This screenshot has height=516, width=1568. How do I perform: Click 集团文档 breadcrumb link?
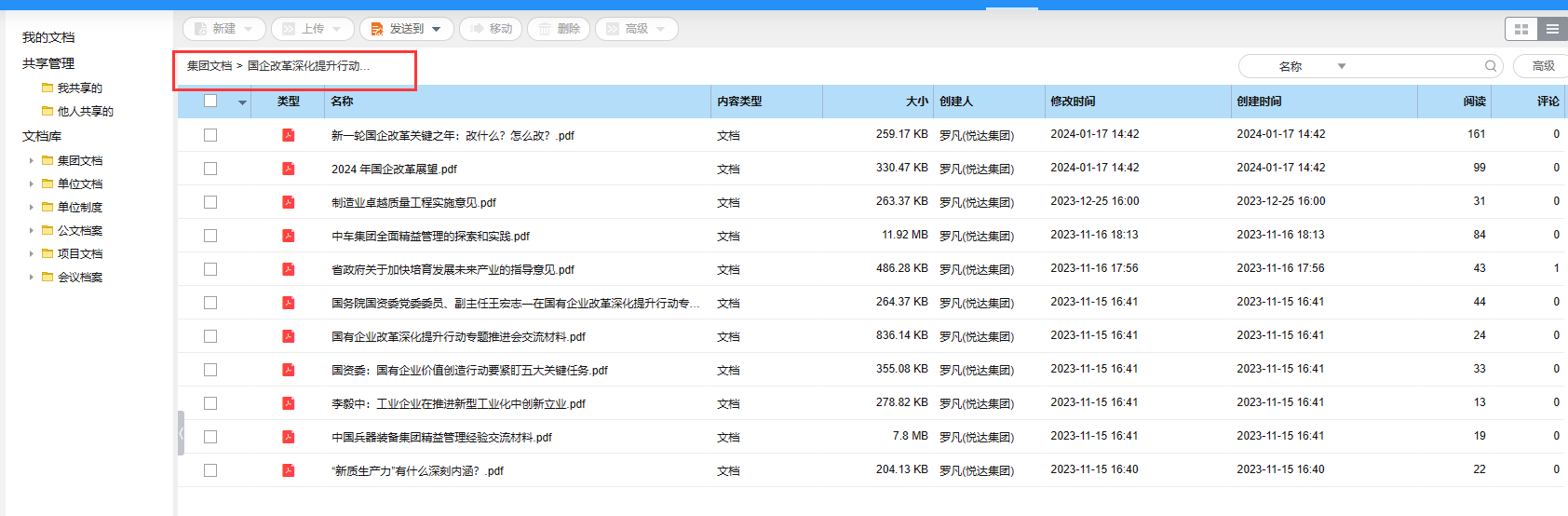tap(210, 66)
